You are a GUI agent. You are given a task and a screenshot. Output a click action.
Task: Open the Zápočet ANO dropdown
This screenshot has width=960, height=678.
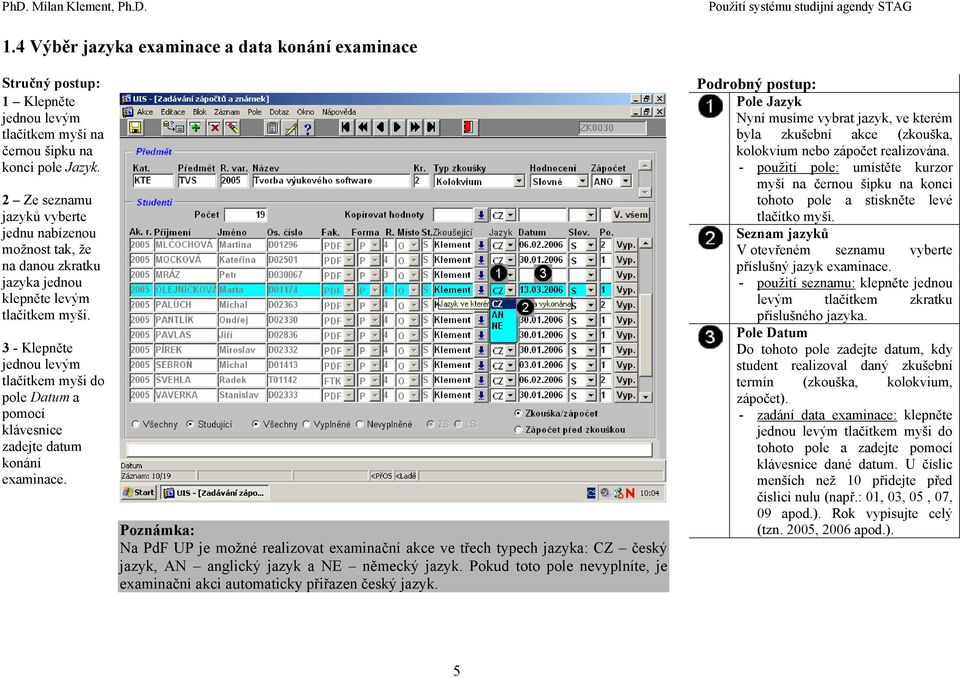point(625,181)
